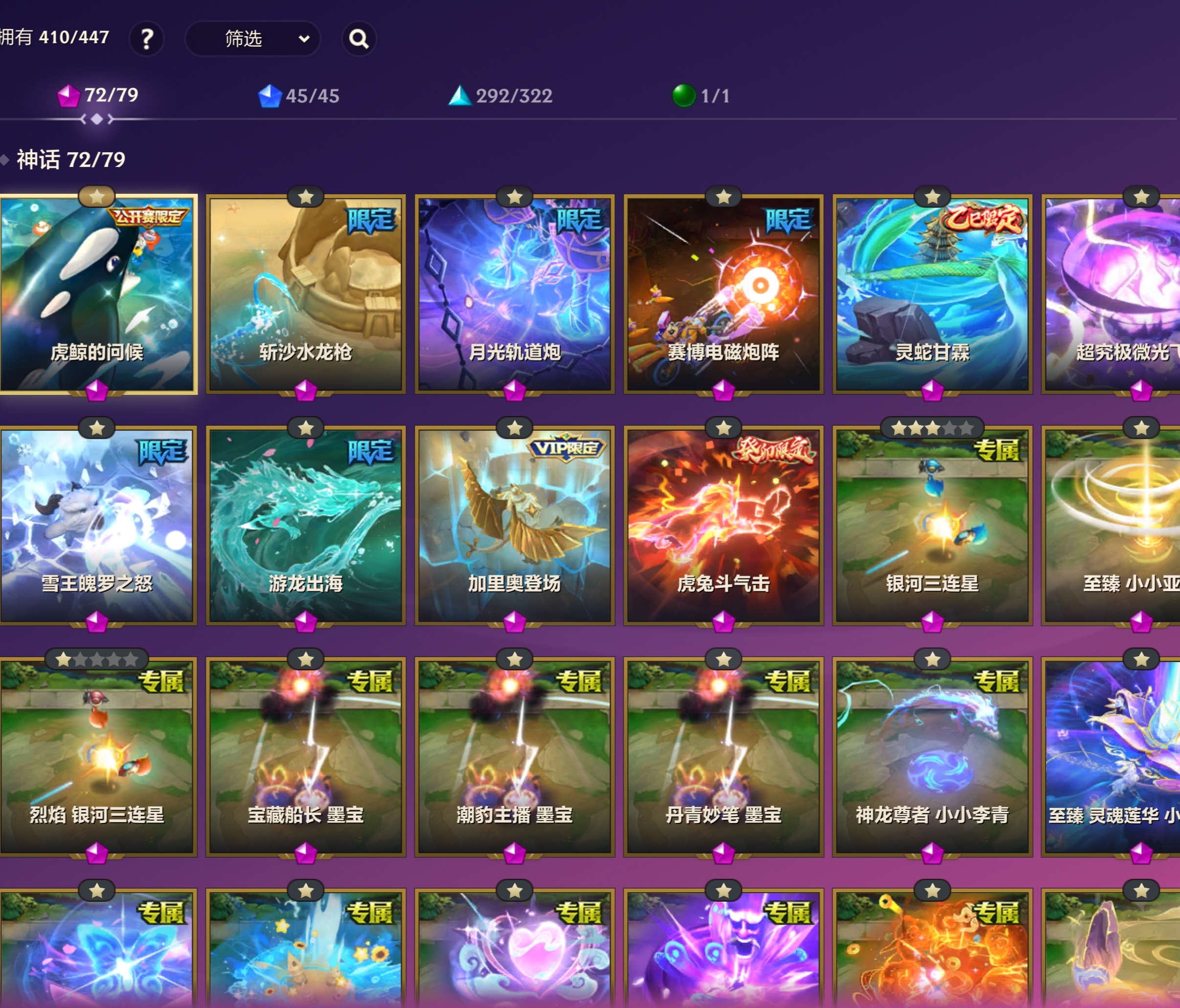Screen dimensions: 1180x1008
Task: Select the 月光轨道炮 card
Action: click(515, 294)
